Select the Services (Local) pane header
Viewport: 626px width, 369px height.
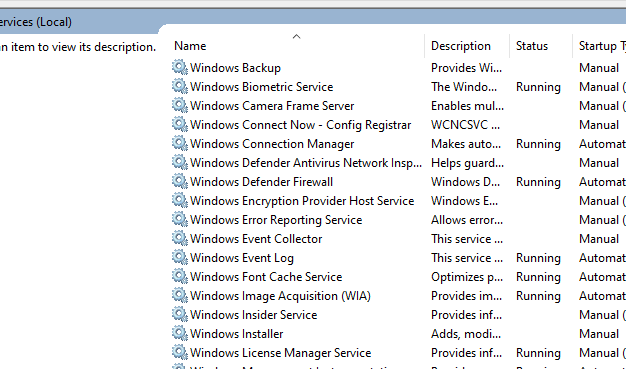[x=36, y=22]
